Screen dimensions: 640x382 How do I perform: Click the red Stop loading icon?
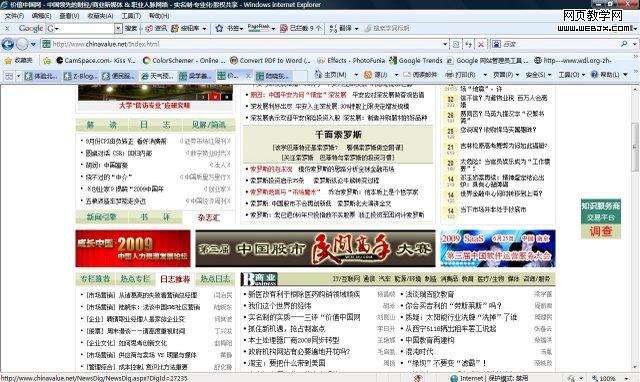481,44
